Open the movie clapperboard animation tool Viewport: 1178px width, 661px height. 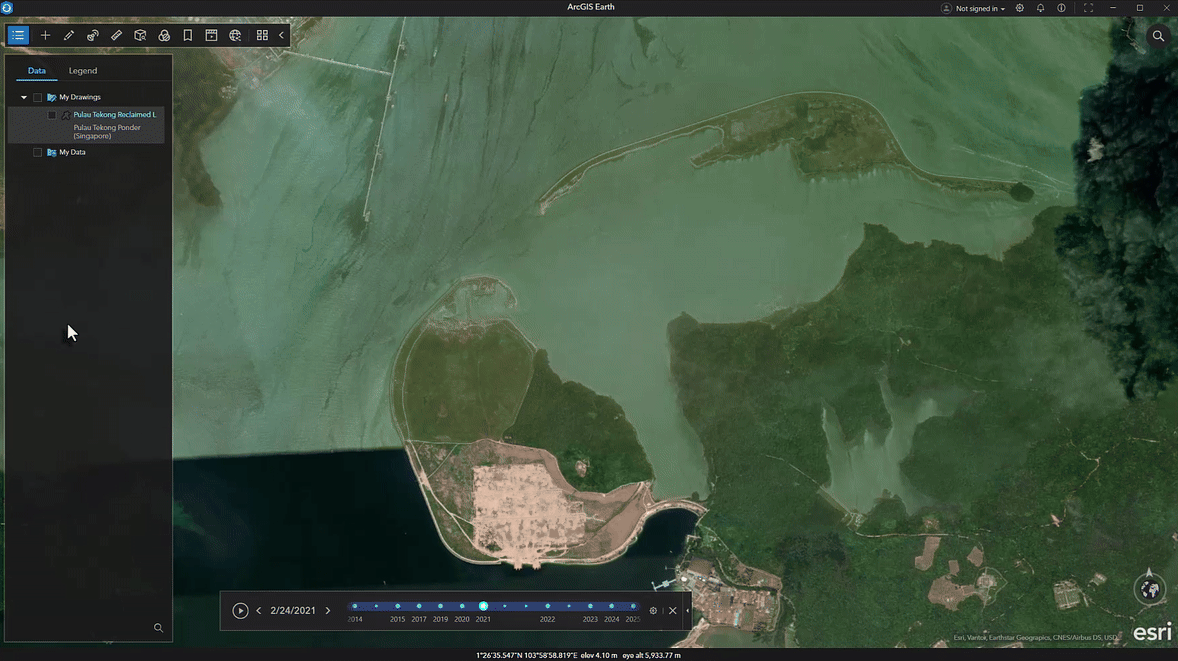211,35
